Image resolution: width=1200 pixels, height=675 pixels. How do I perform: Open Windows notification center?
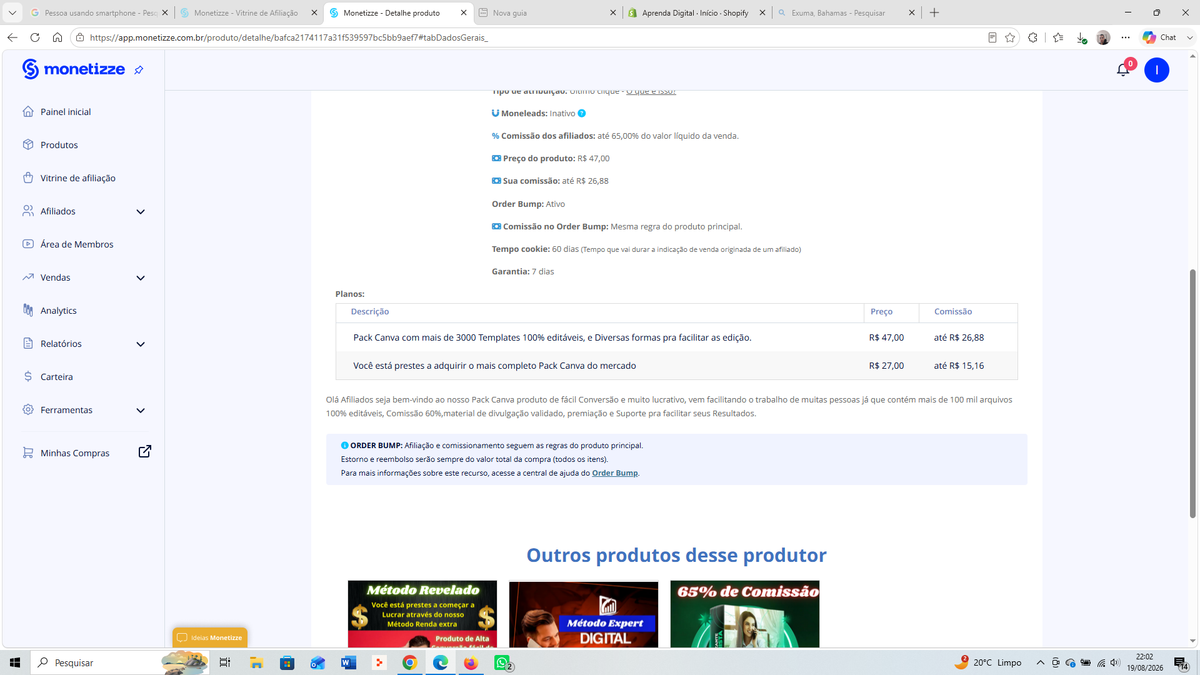(x=1181, y=662)
